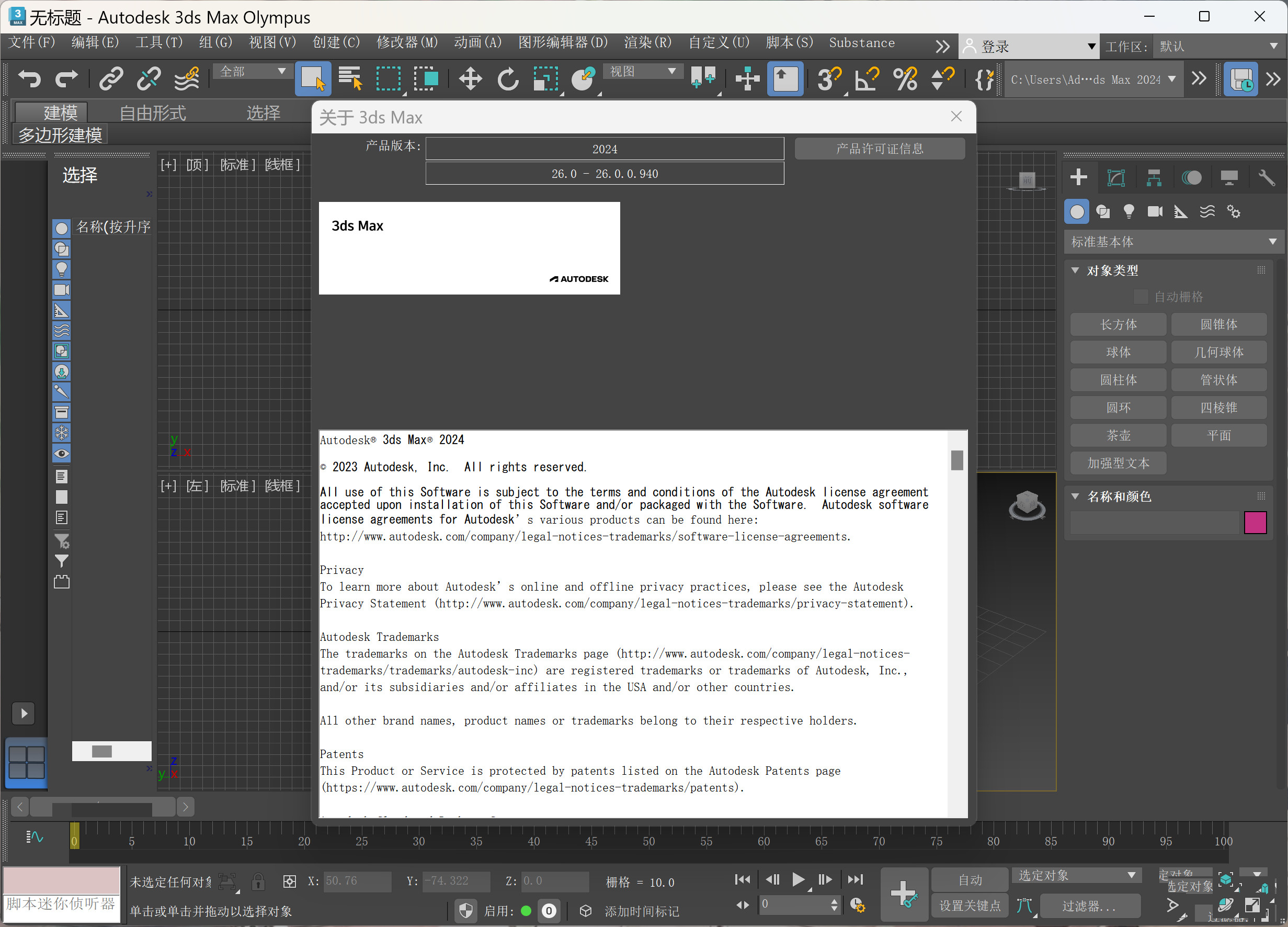The height and width of the screenshot is (927, 1288).
Task: Open the 选定对象 key filter dropdown
Action: coord(1077,875)
